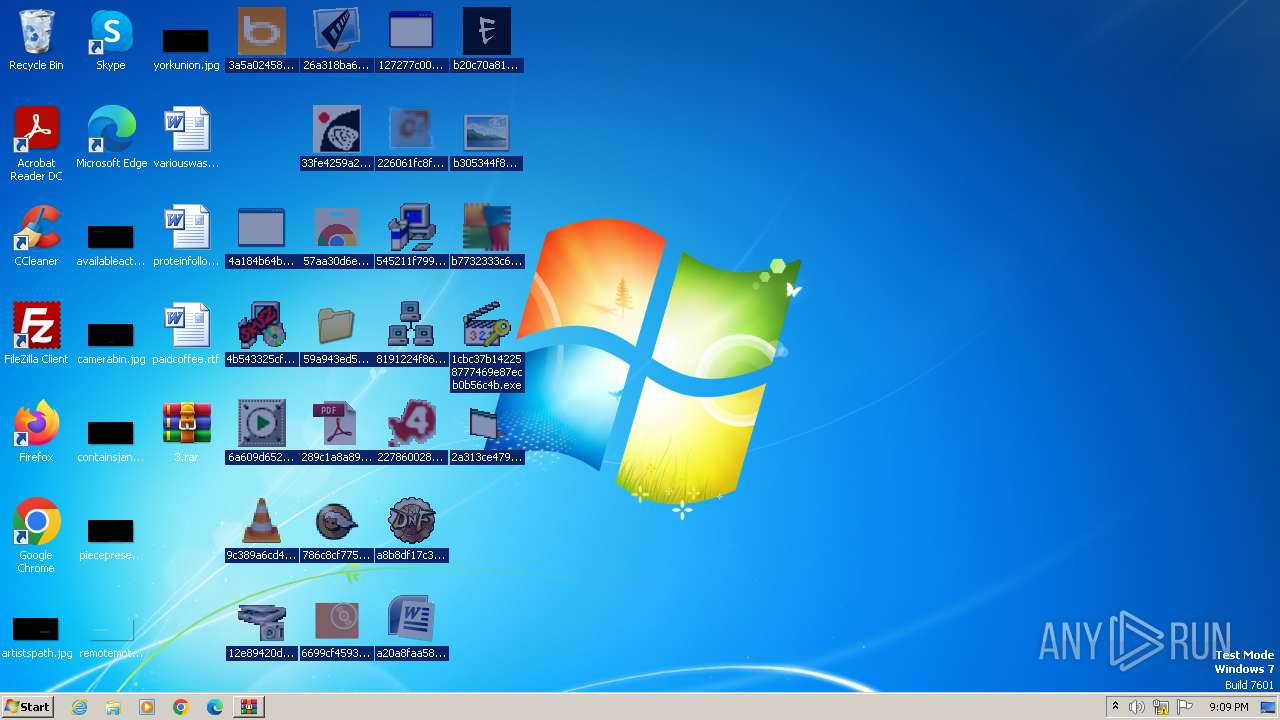
Task: Select the 4b543325cf... file icon
Action: (x=262, y=326)
